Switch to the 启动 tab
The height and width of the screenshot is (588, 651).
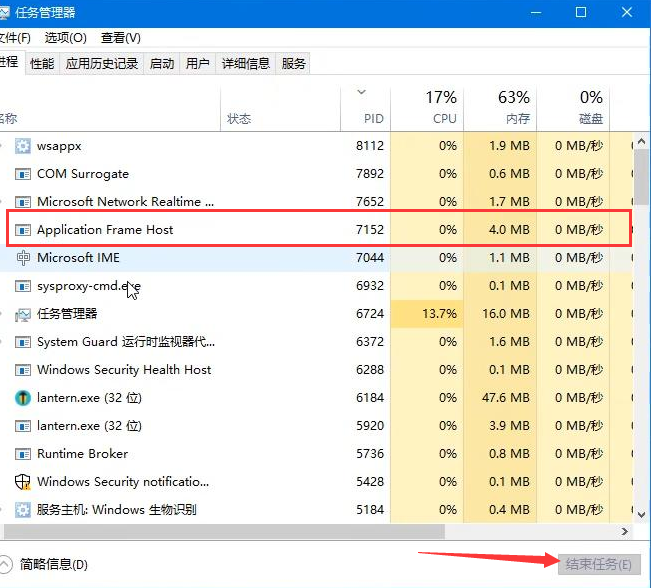point(162,64)
